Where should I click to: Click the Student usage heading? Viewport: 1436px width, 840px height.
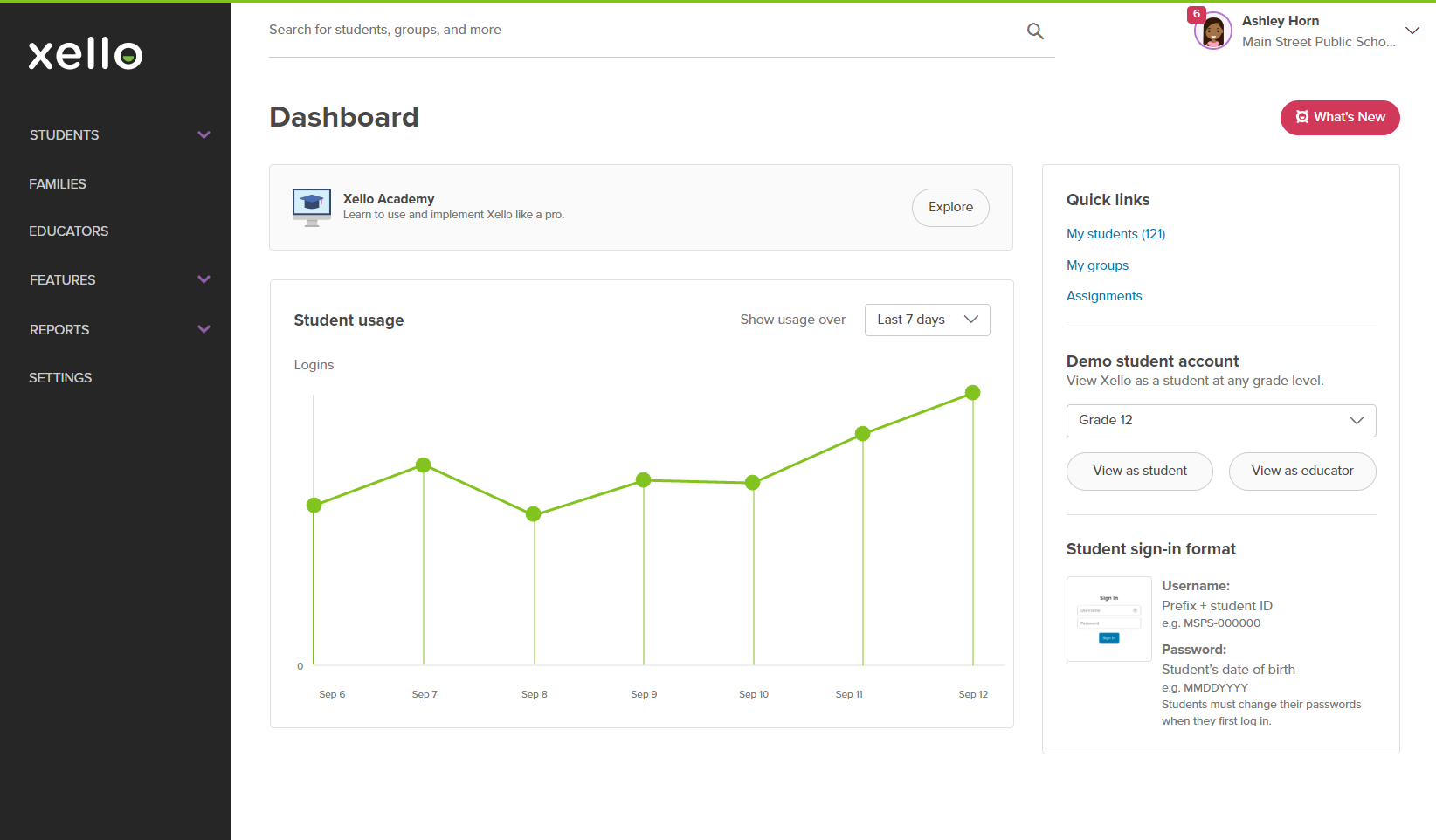coord(349,320)
